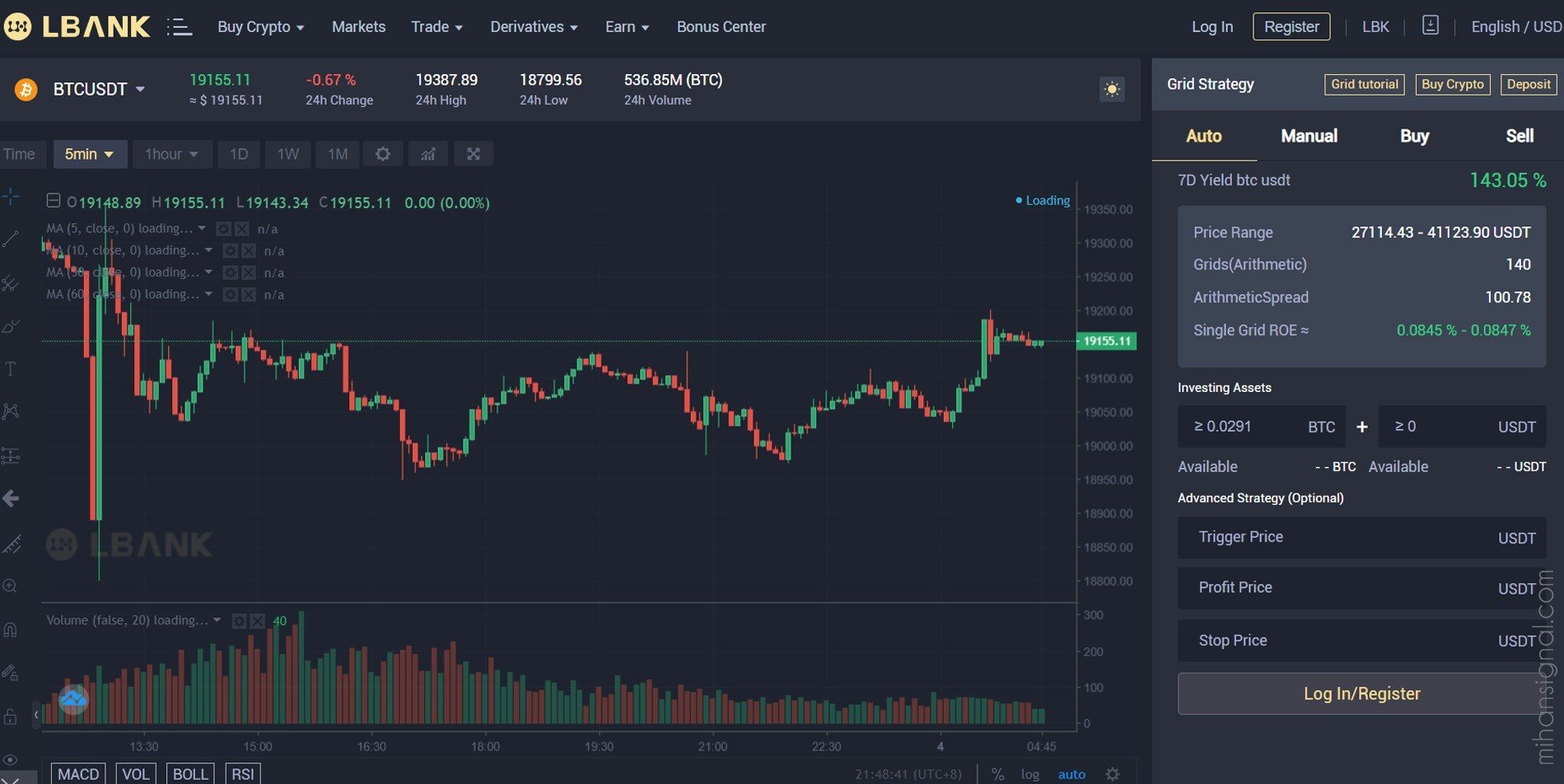Activate the magnet mode tool
1564x784 pixels.
pyautogui.click(x=11, y=630)
